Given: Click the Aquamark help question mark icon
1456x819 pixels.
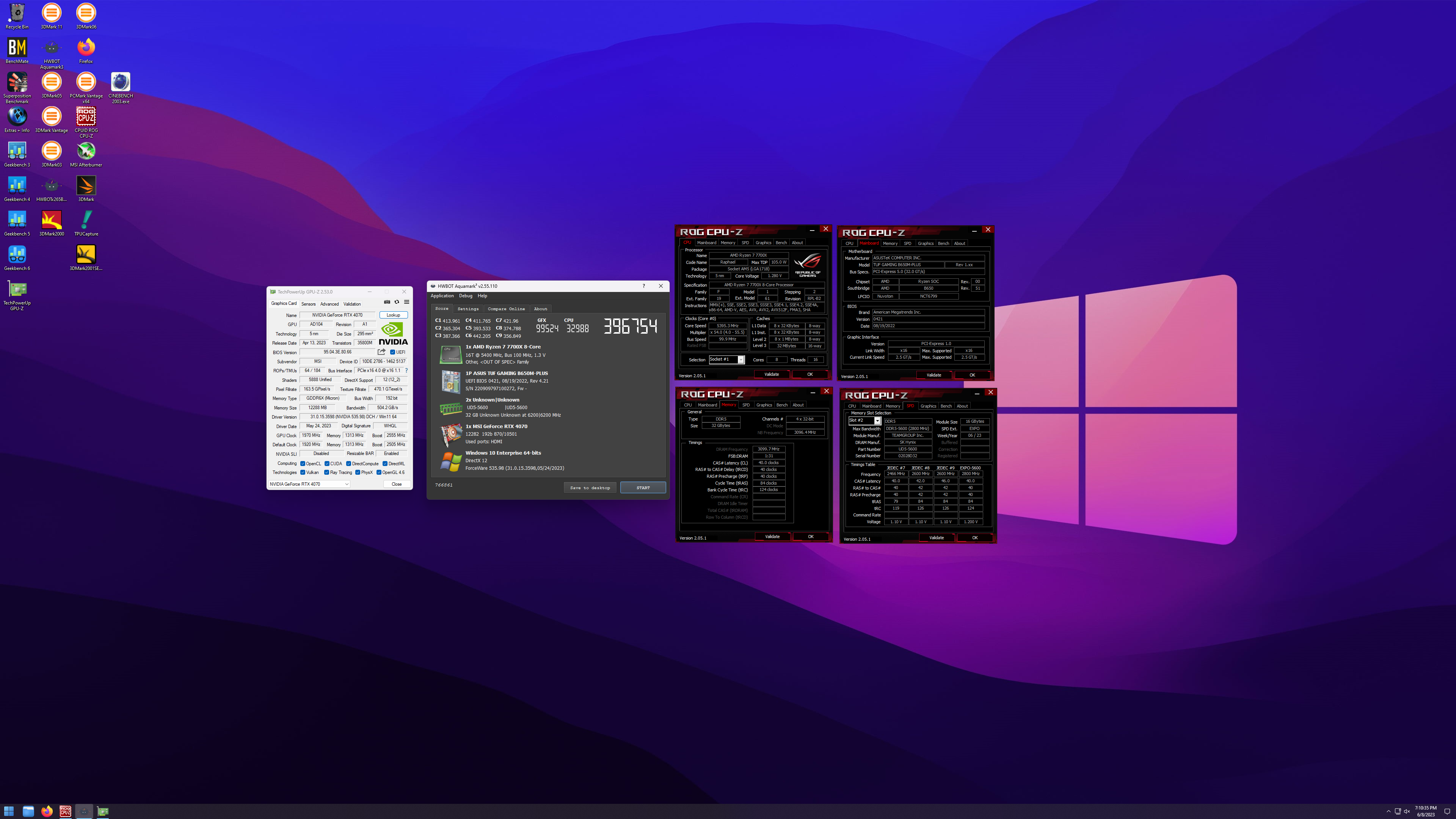Looking at the screenshot, I should click(643, 286).
